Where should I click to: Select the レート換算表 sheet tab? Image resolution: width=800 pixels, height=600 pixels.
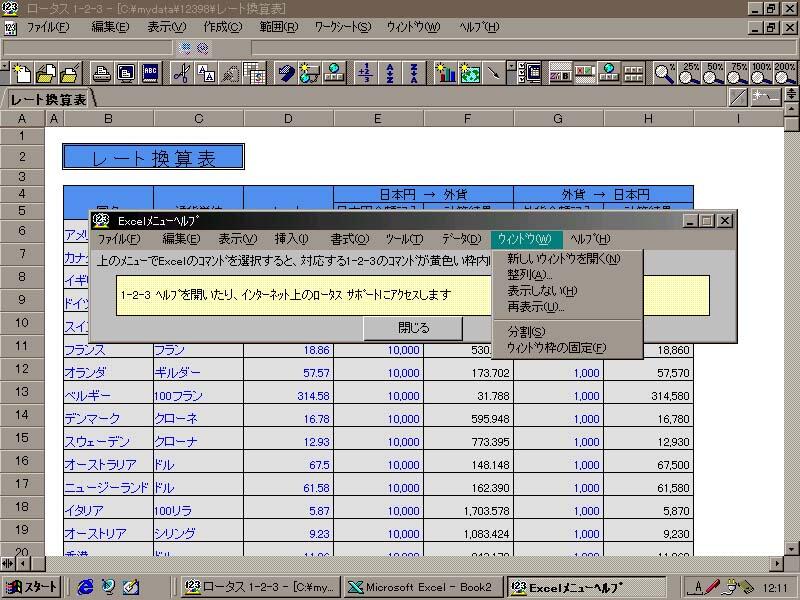[x=47, y=99]
